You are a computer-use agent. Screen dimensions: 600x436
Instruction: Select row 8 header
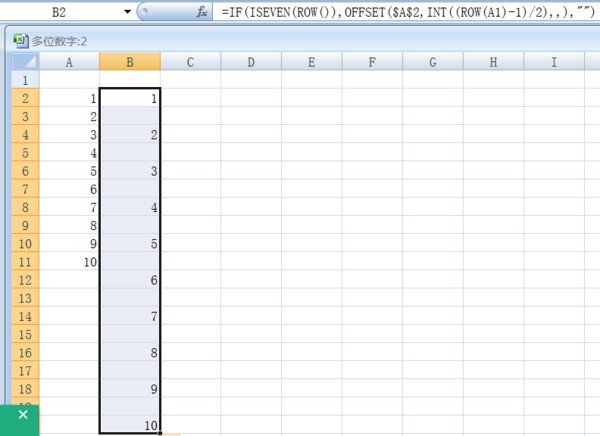pos(25,207)
